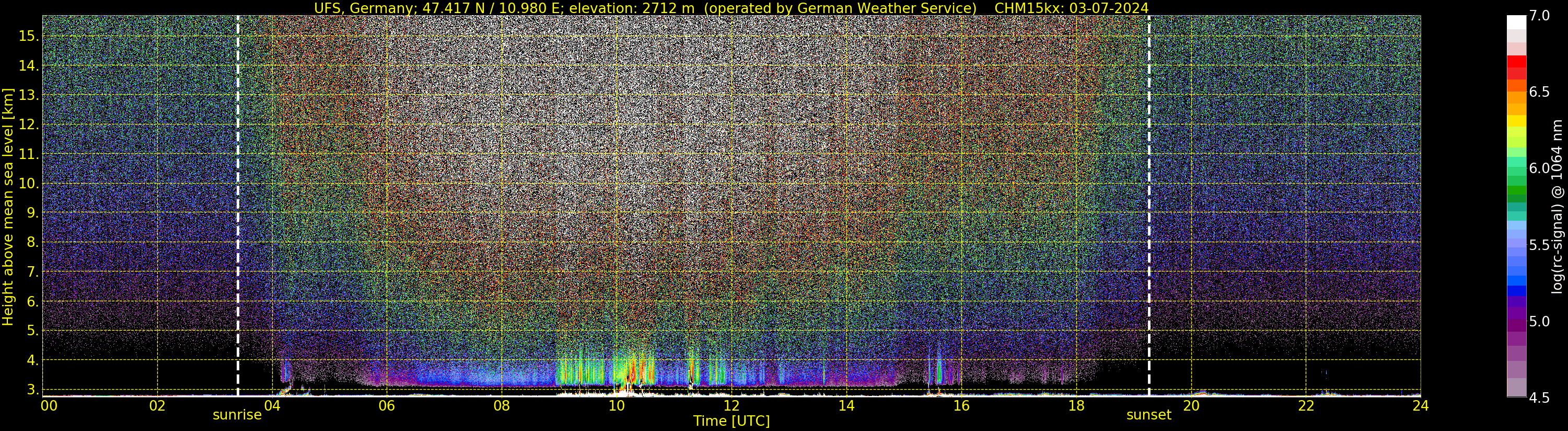Click the white dashed sunset marker line
Screen dimensions: 1568x431
coord(1148,206)
